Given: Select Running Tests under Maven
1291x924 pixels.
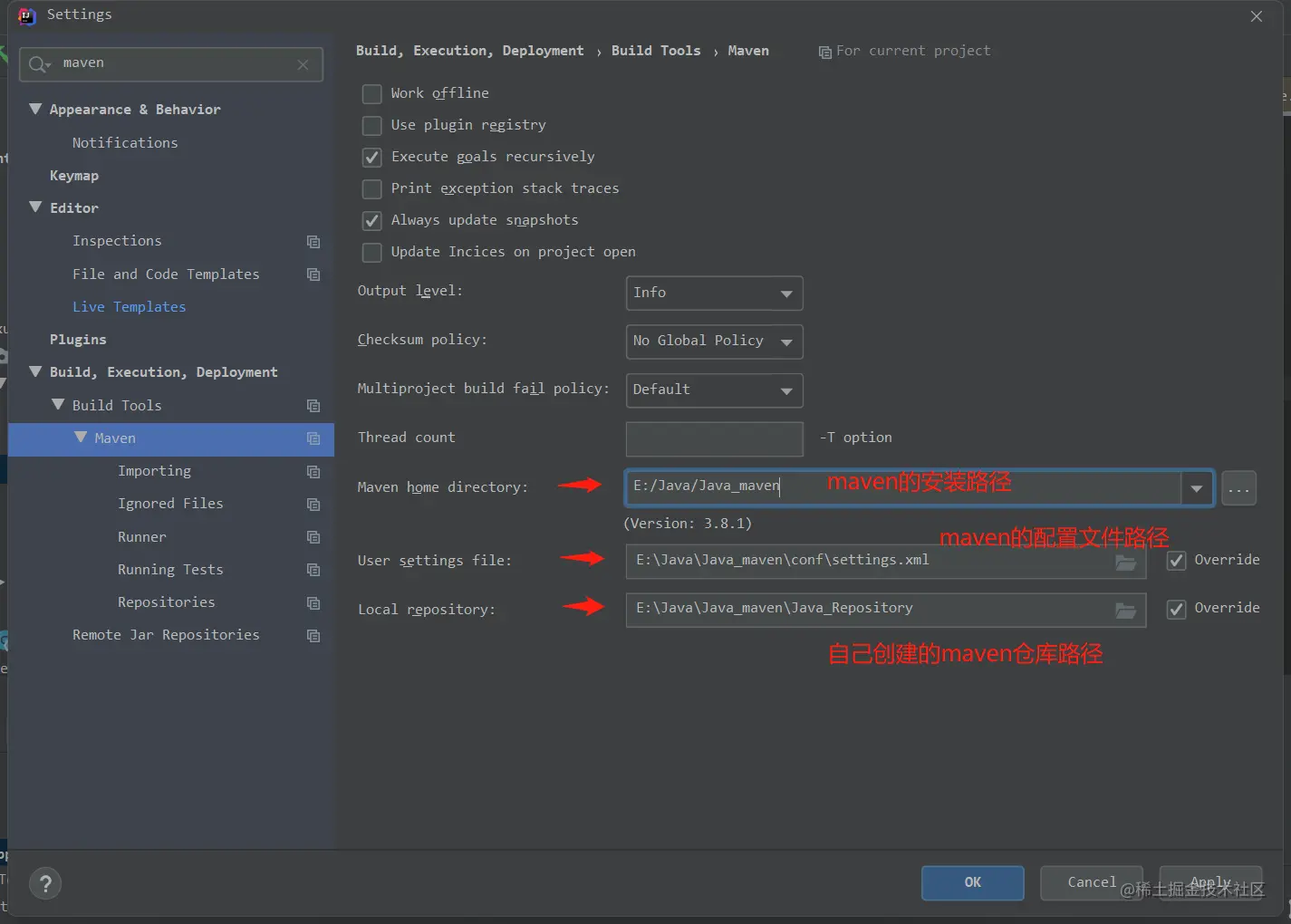Looking at the screenshot, I should [170, 570].
